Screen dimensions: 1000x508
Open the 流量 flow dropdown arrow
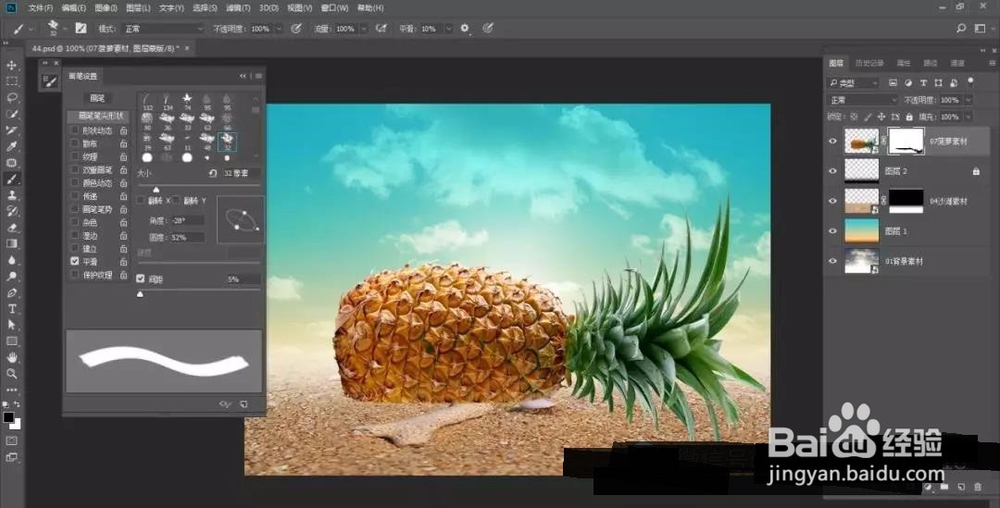pyautogui.click(x=364, y=29)
